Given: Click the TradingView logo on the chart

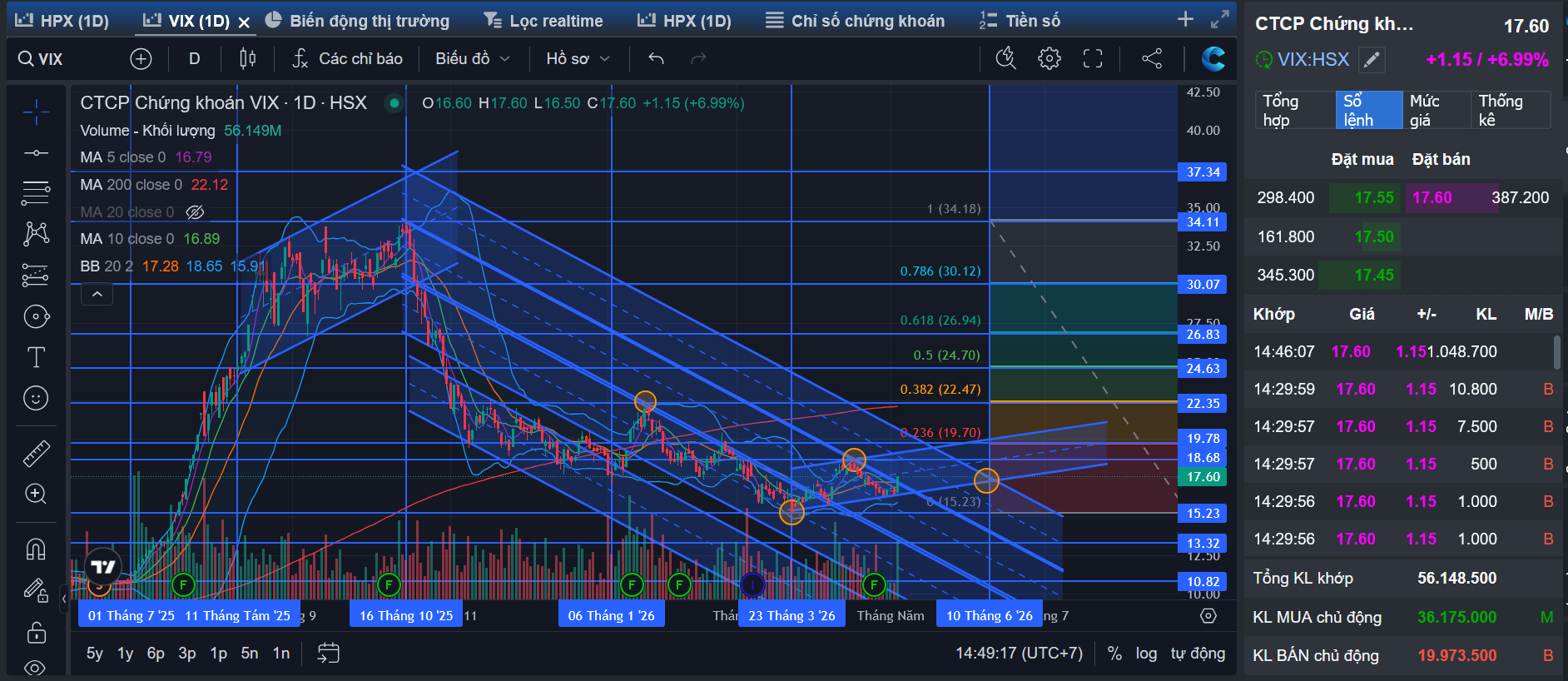Looking at the screenshot, I should (x=103, y=567).
